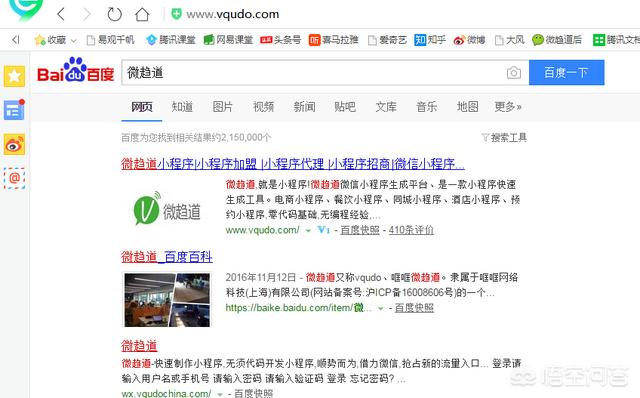Open the browser home page icon
The image size is (640, 398).
tap(142, 14)
